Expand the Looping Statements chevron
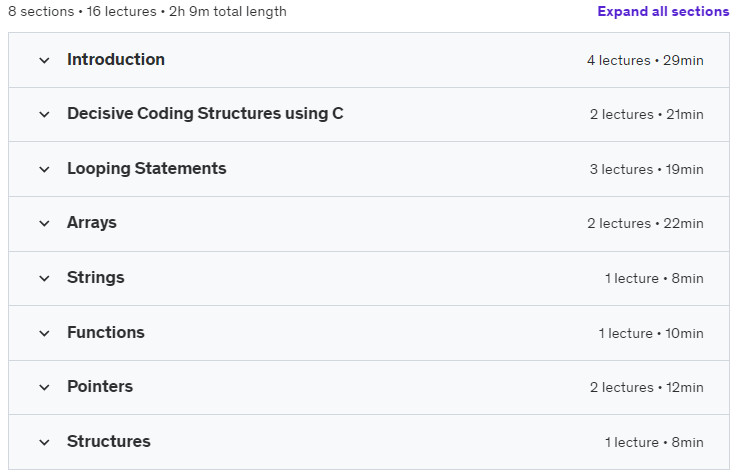This screenshot has width=742, height=474. tap(44, 169)
